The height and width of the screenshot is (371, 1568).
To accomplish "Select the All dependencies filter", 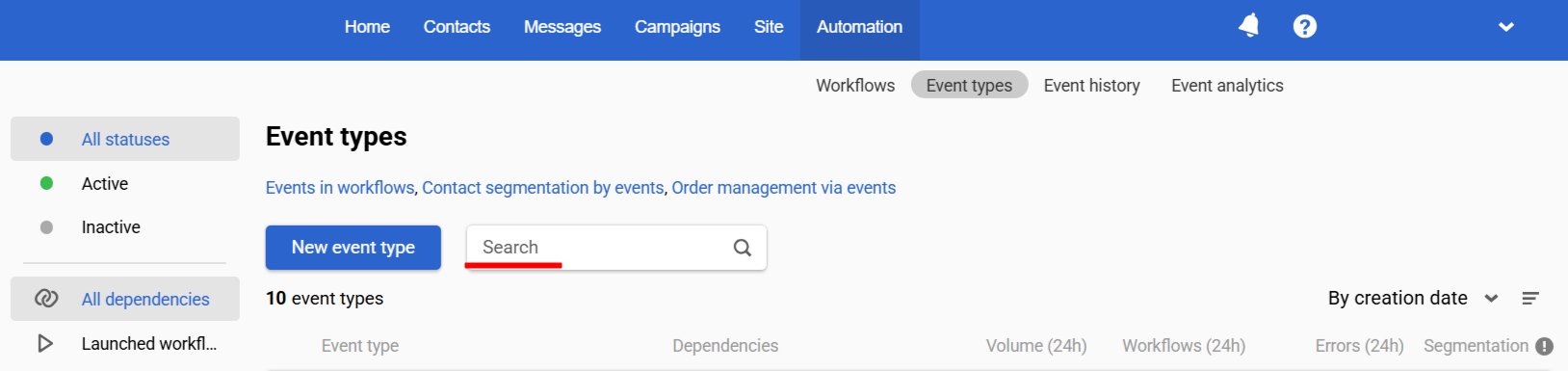I will coord(125,299).
